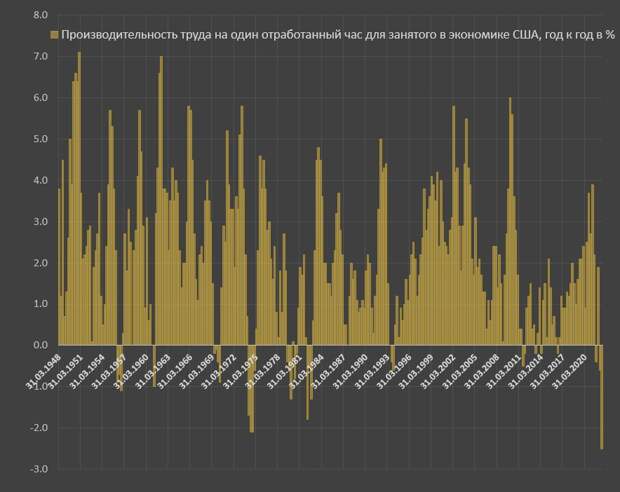
Task: Click the 31.03.1960 date label
Action: (132, 371)
